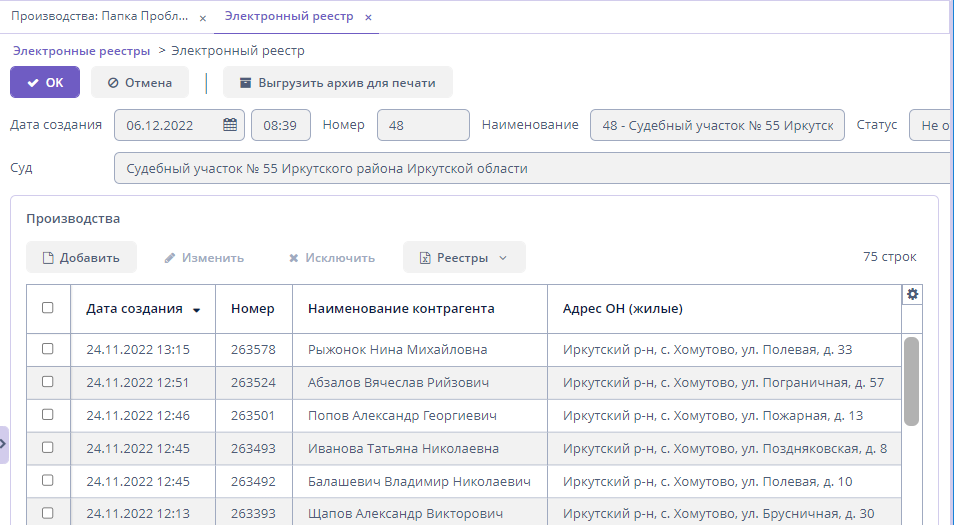Click the calendar icon in date field
The height and width of the screenshot is (525, 954).
click(x=229, y=125)
